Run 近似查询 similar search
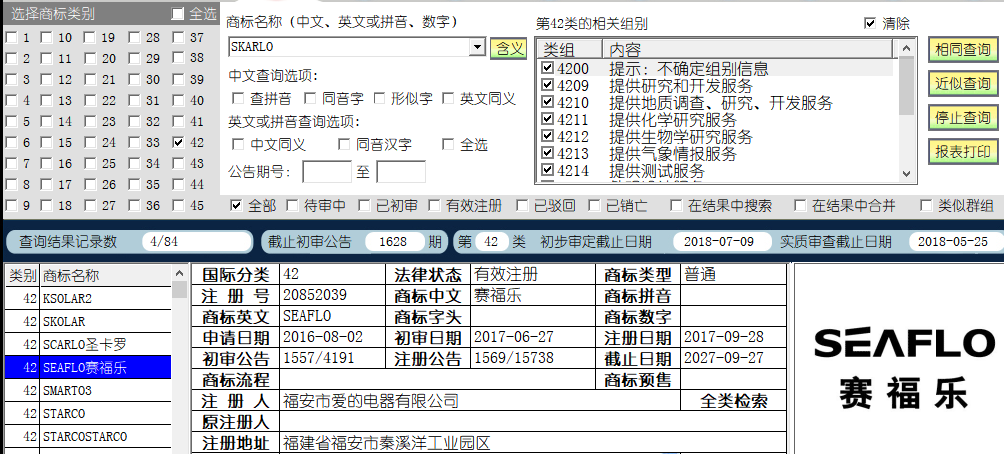Screen dimensions: 1004x454 [x=962, y=84]
